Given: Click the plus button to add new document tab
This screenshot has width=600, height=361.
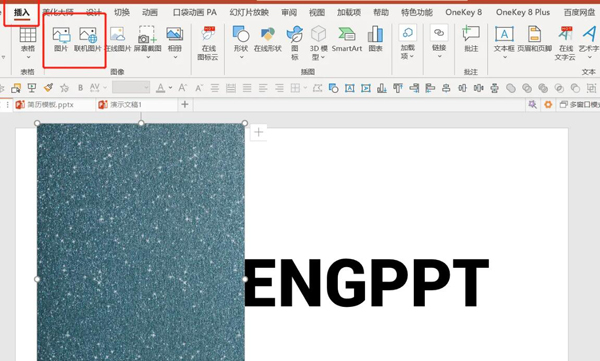Looking at the screenshot, I should pos(185,105).
